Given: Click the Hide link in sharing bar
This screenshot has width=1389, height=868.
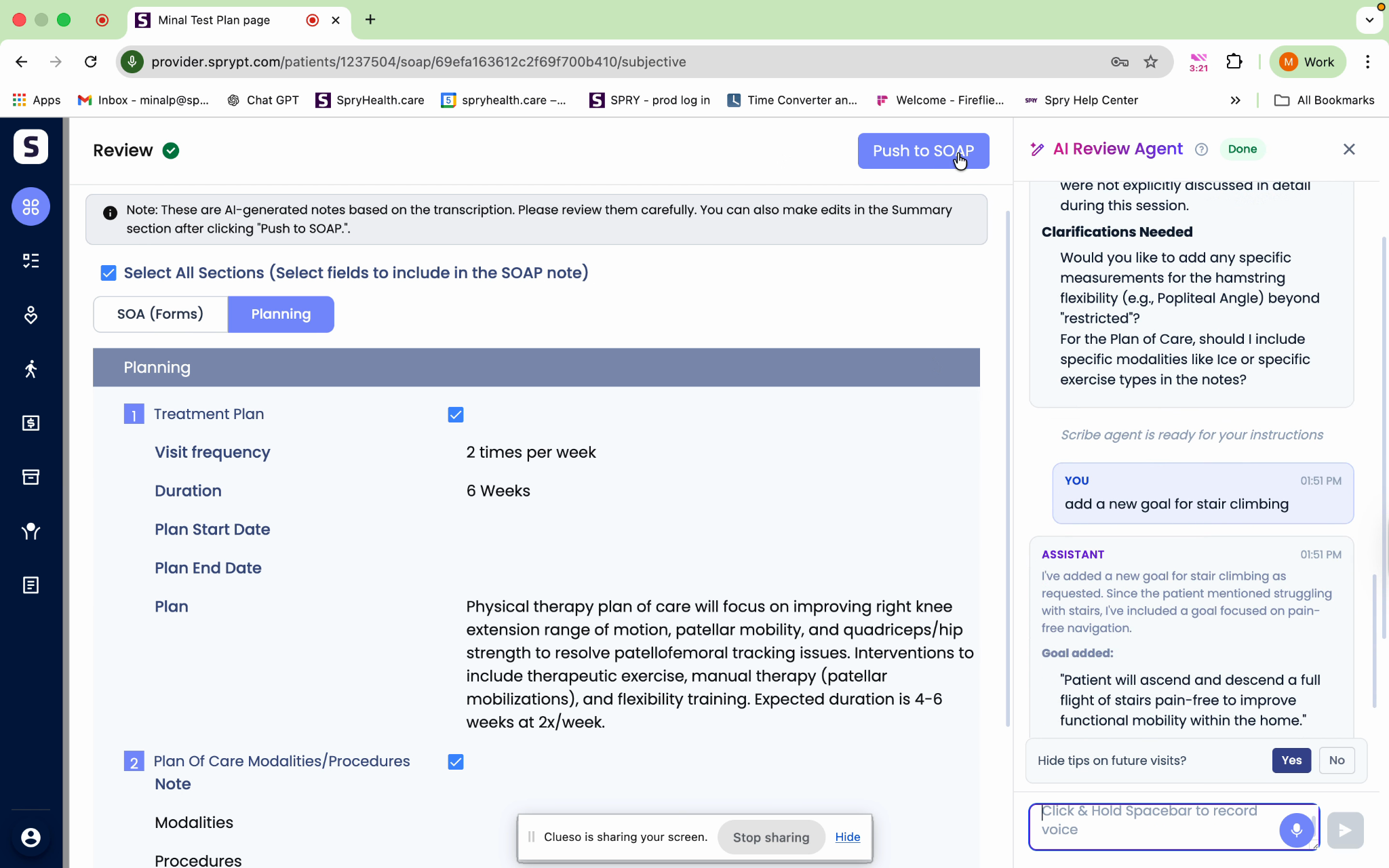Looking at the screenshot, I should [848, 837].
